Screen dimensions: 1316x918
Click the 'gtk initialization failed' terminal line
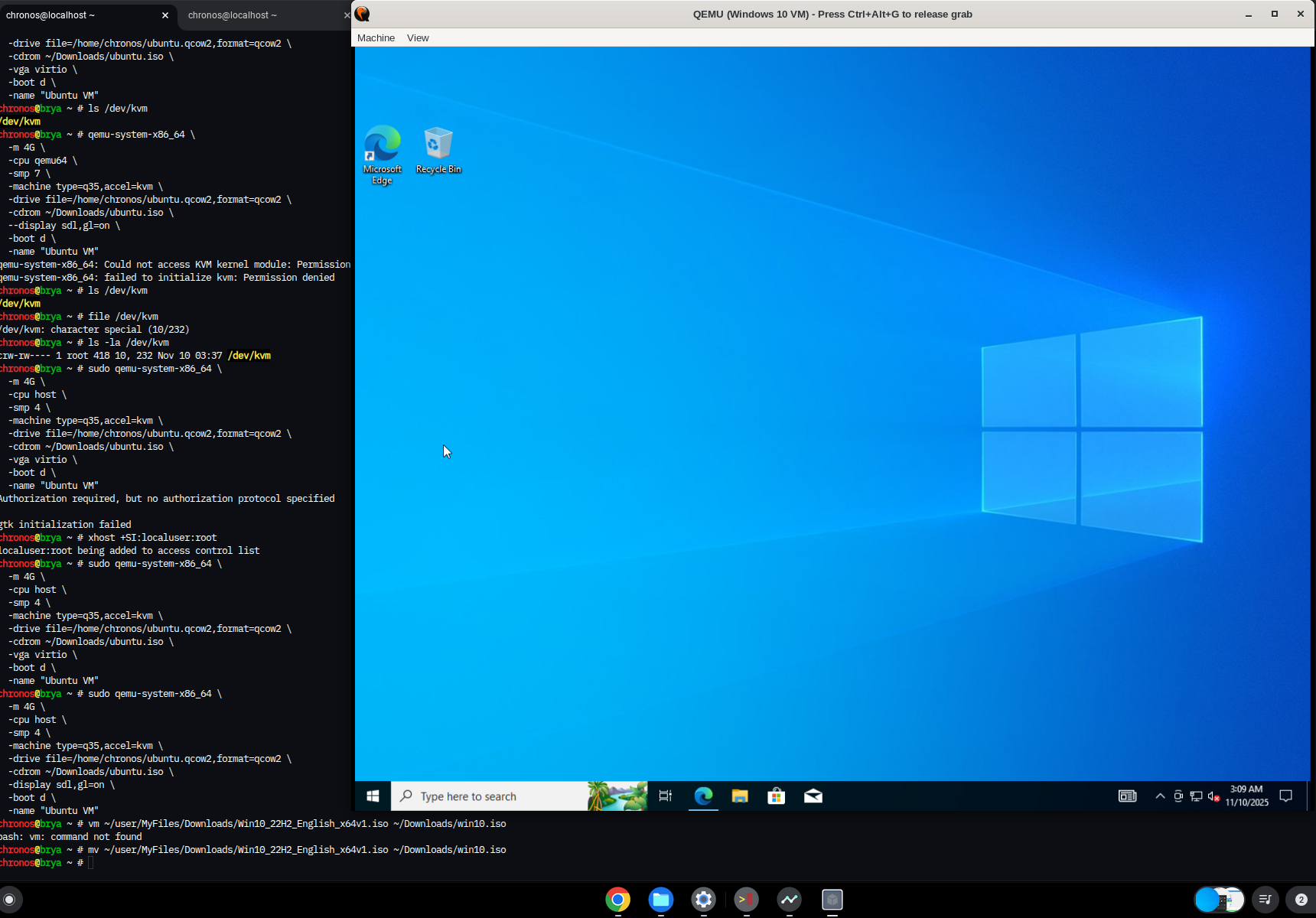66,525
